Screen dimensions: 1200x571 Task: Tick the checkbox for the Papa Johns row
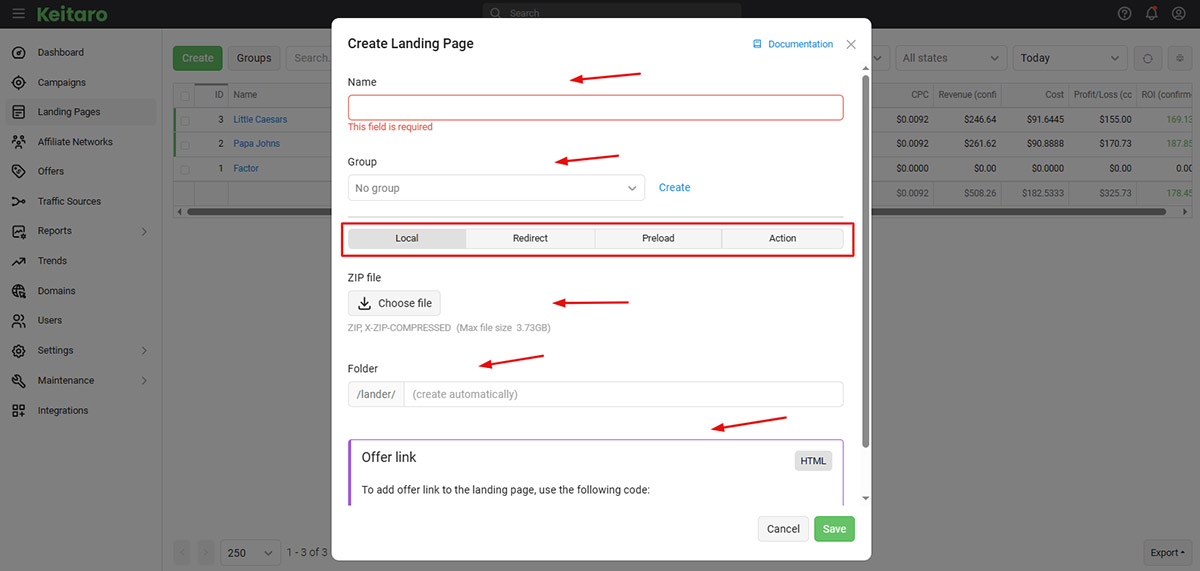click(x=185, y=144)
